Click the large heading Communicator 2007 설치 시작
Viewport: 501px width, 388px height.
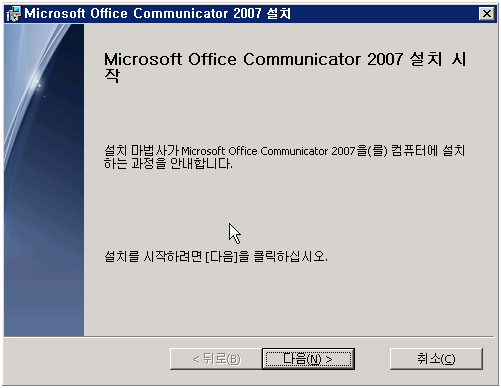tap(285, 67)
